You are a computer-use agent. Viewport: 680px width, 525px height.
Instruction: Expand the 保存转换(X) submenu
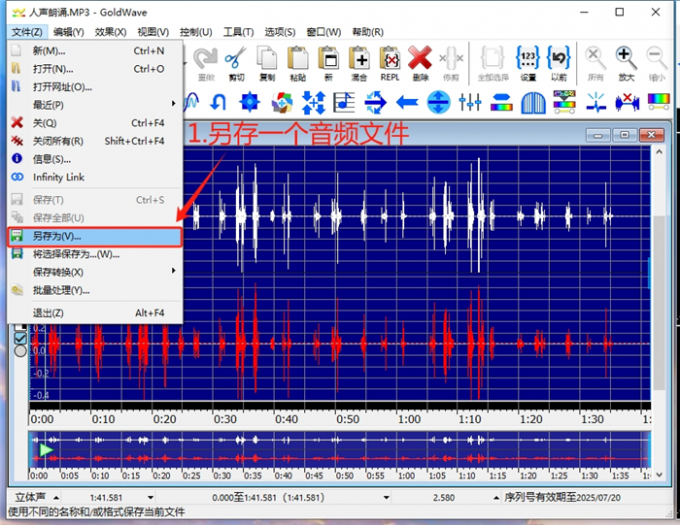[x=95, y=272]
